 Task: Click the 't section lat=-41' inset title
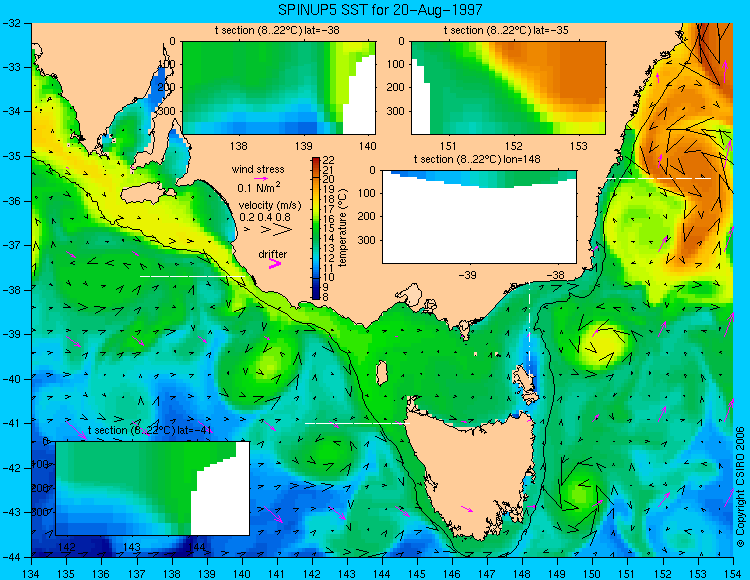tap(150, 430)
